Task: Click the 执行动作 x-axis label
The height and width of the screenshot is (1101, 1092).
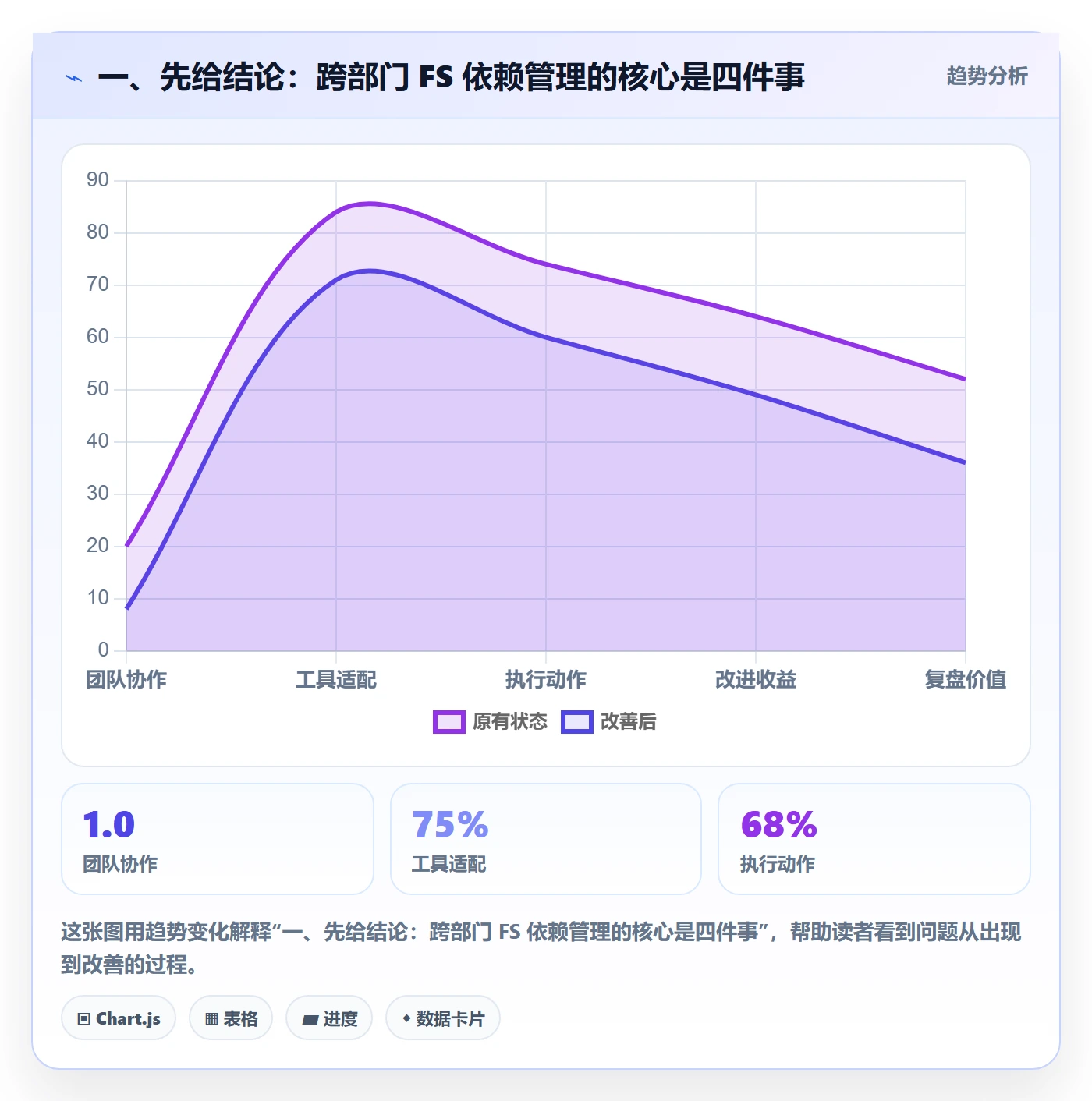Action: (x=546, y=680)
